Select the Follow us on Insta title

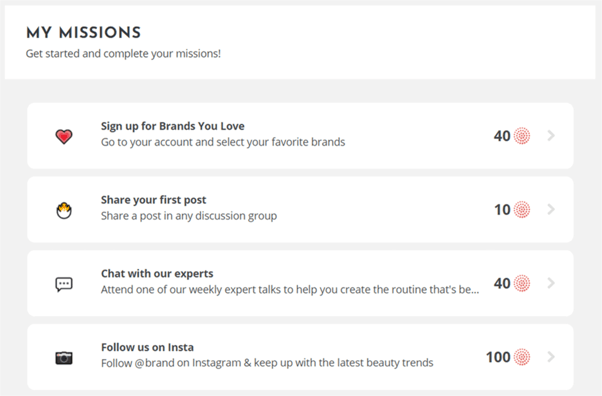tap(147, 347)
